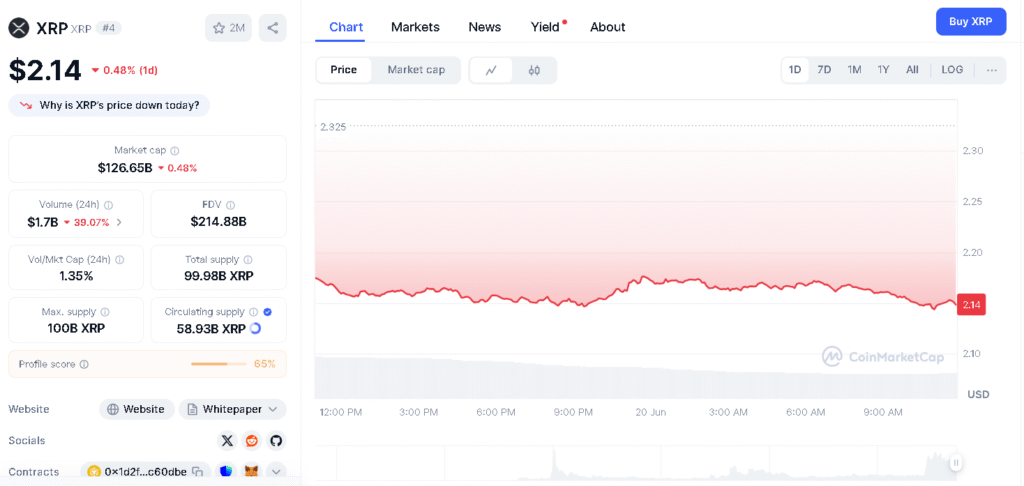
Task: Open the Yield tab
Action: click(x=546, y=27)
